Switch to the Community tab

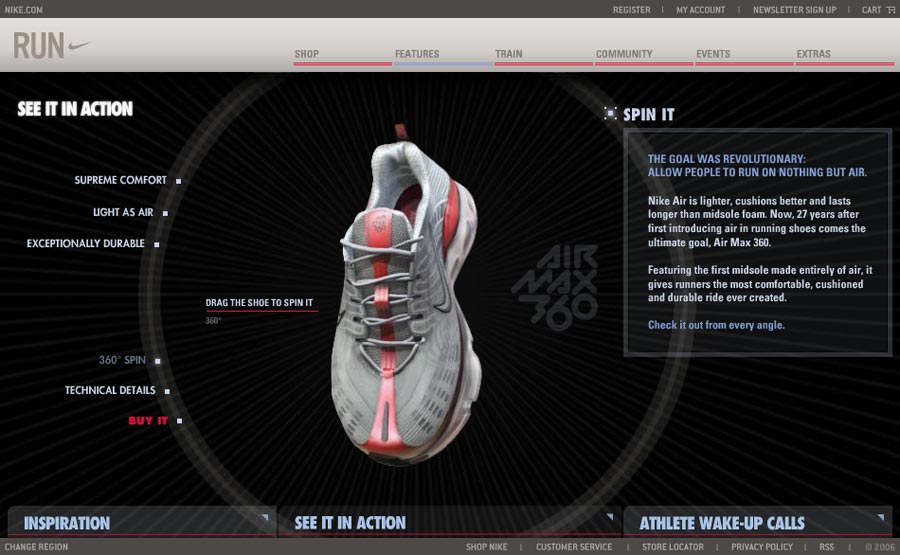[624, 54]
